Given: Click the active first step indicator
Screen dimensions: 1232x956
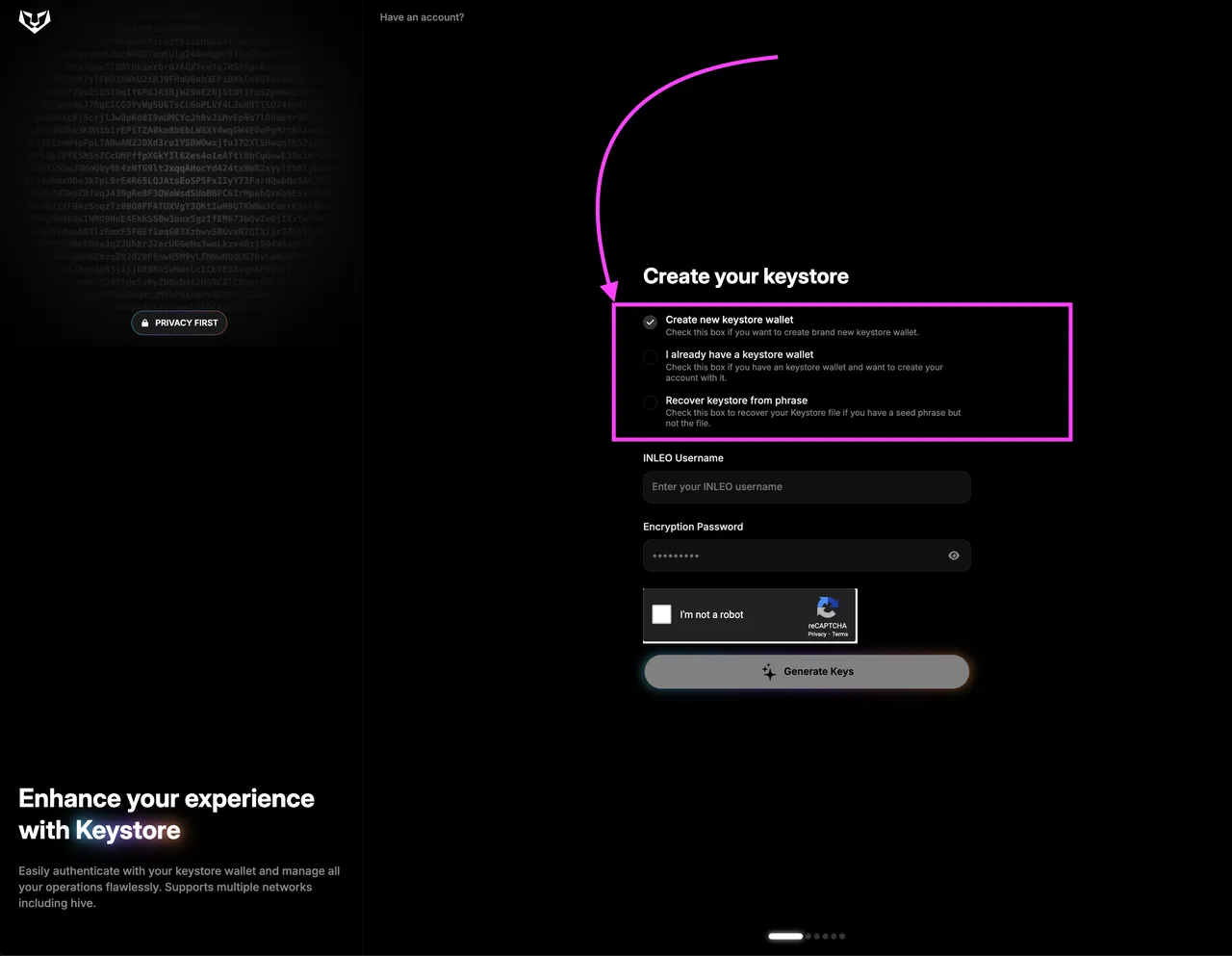Looking at the screenshot, I should click(785, 936).
